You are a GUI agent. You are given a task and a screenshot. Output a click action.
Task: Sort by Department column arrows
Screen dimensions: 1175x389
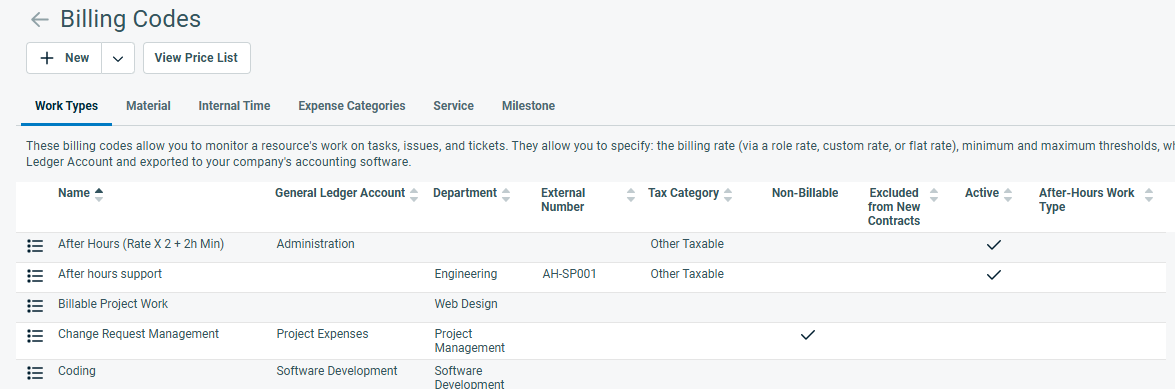click(x=506, y=194)
